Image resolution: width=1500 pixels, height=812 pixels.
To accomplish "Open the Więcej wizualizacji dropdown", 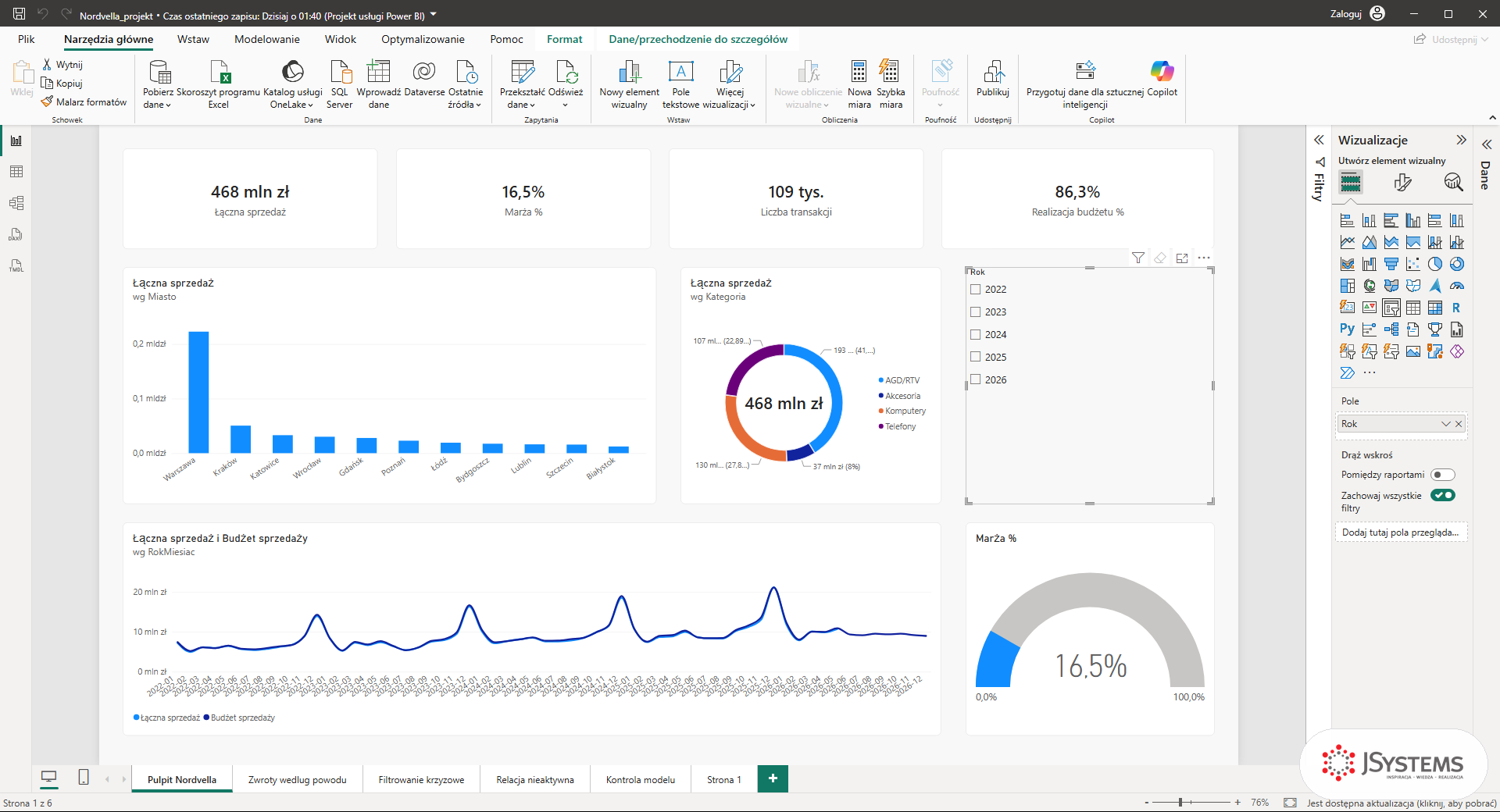I will tap(730, 98).
